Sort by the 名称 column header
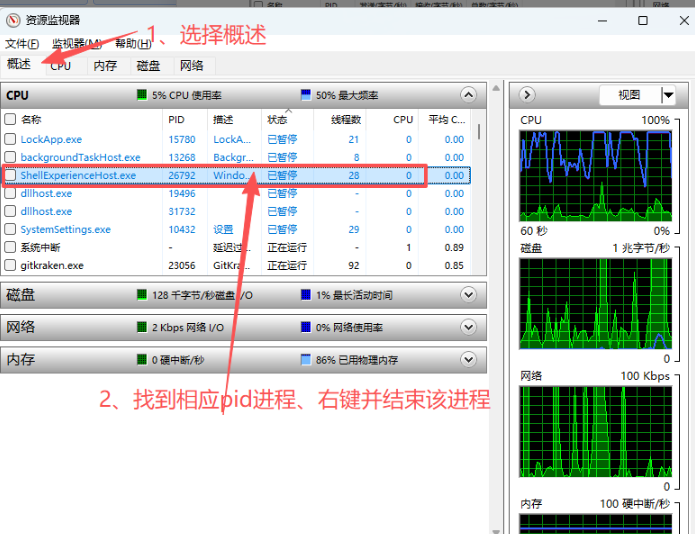 [x=31, y=119]
